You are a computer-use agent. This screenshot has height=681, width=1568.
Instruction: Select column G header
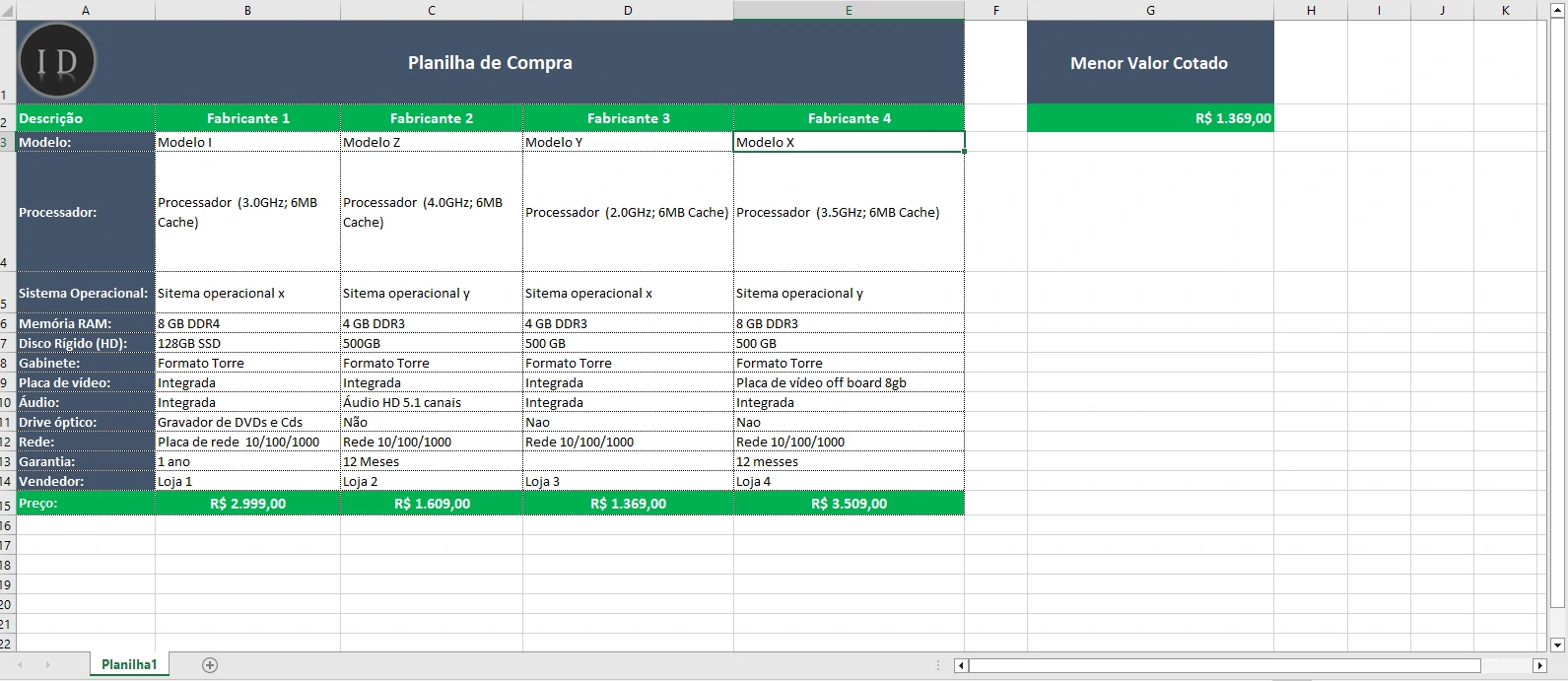pyautogui.click(x=1150, y=10)
